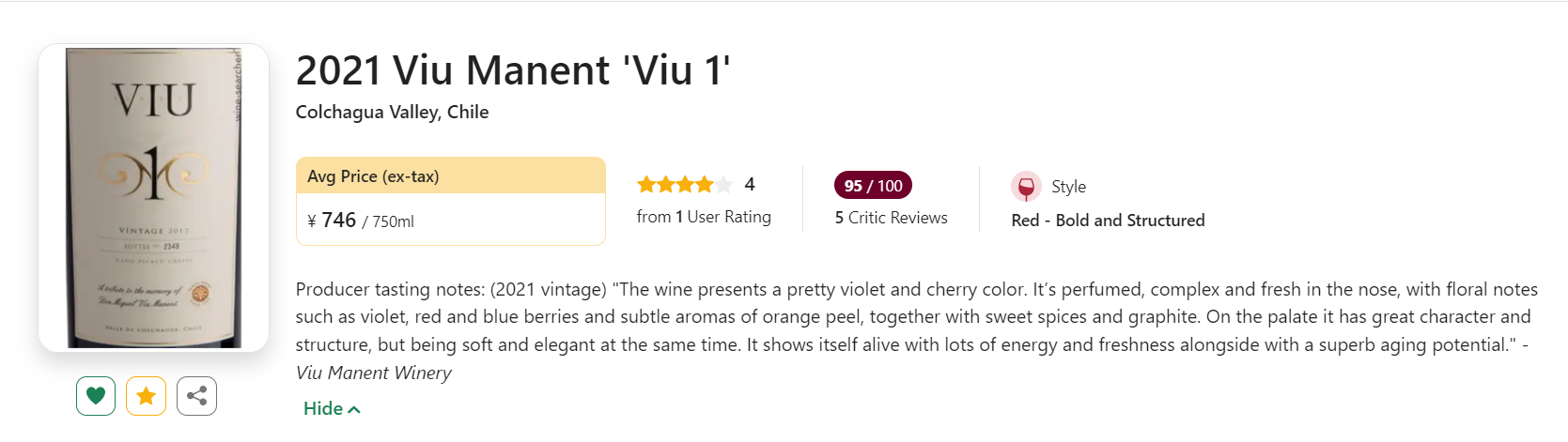
Task: Click the Avg Price (ex-tax) header
Action: pos(373,176)
